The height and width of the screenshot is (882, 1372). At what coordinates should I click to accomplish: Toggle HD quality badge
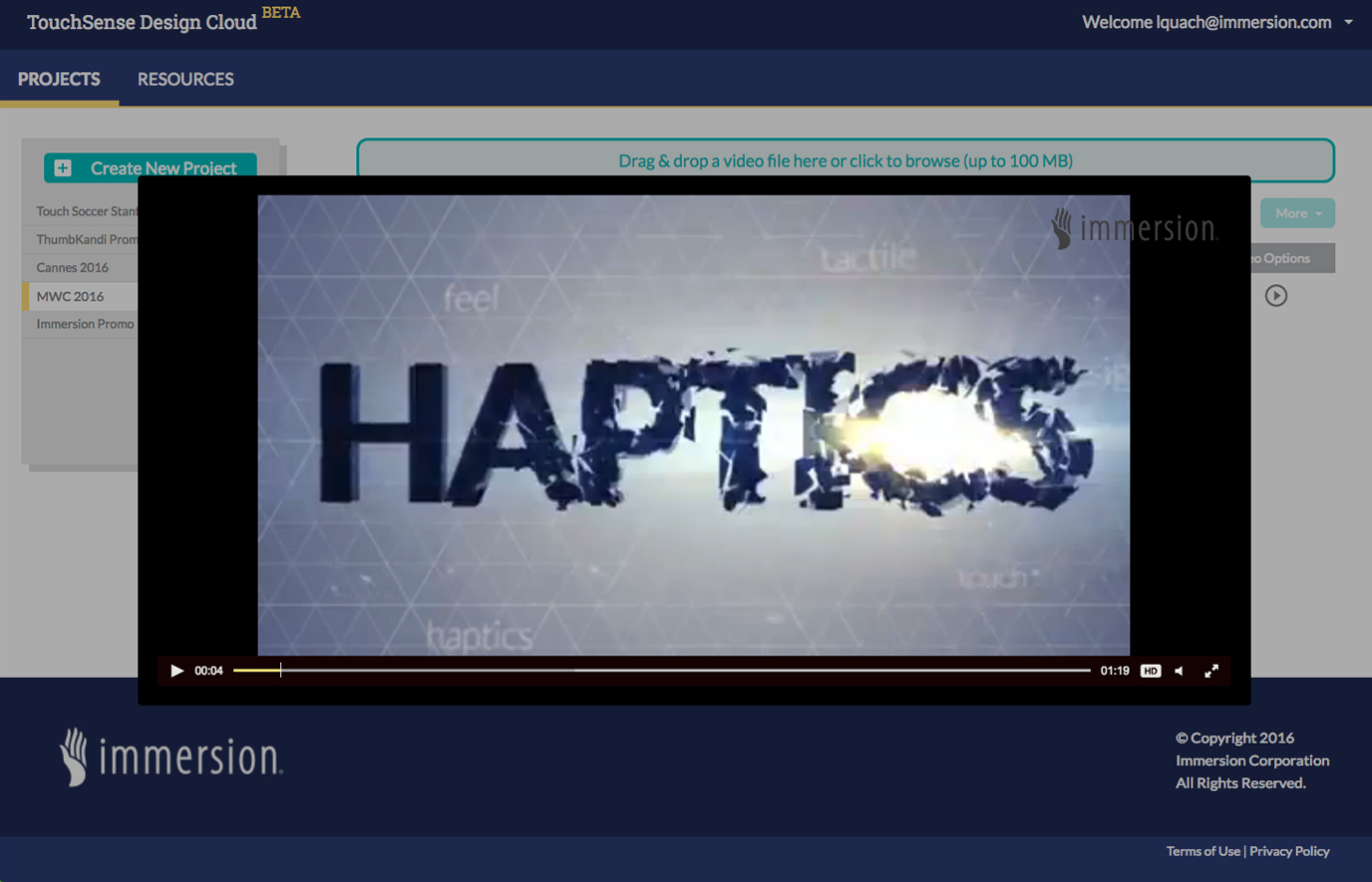click(x=1151, y=671)
